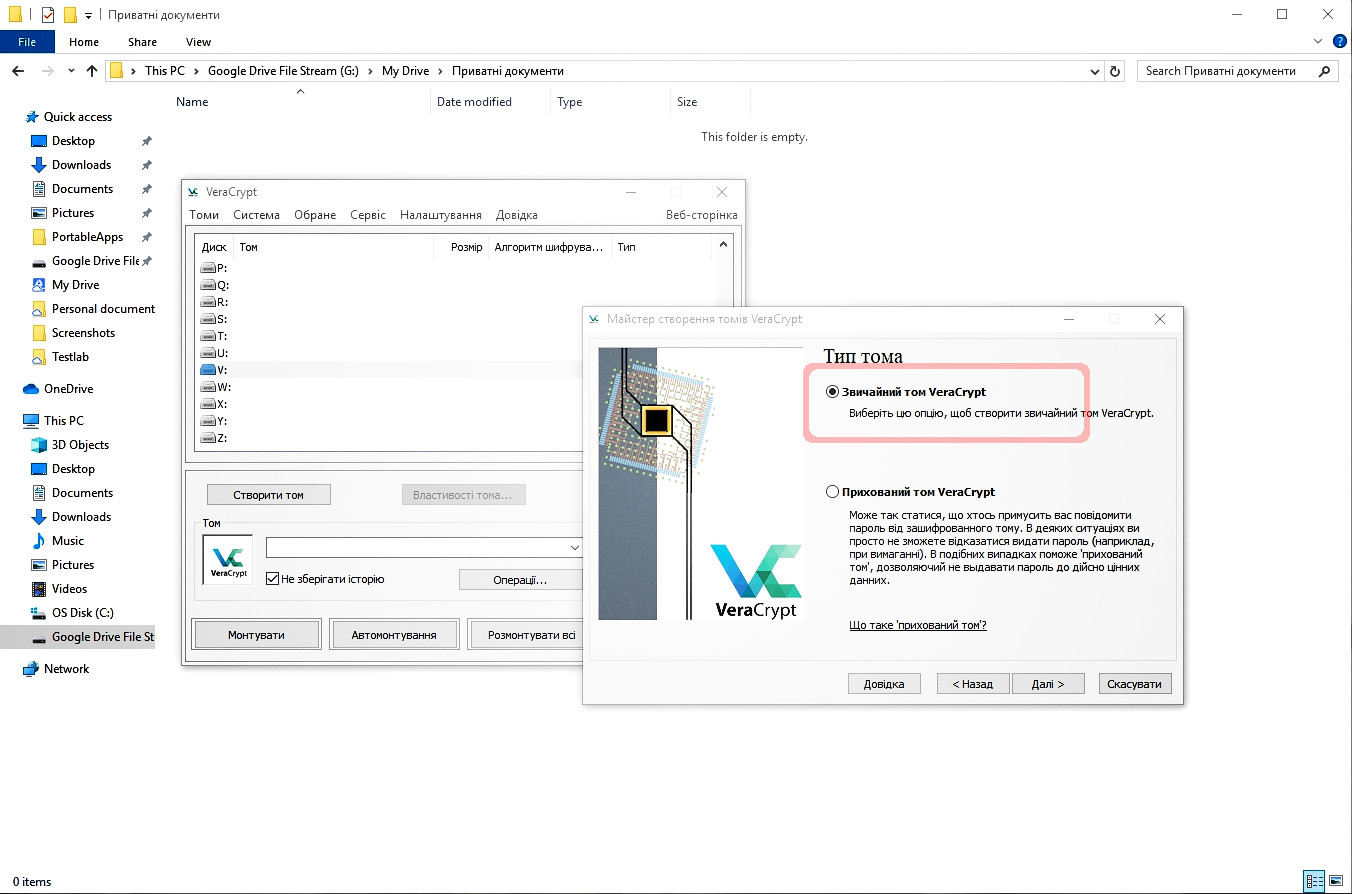
Task: Open Music folder in sidebar
Action: click(x=68, y=541)
